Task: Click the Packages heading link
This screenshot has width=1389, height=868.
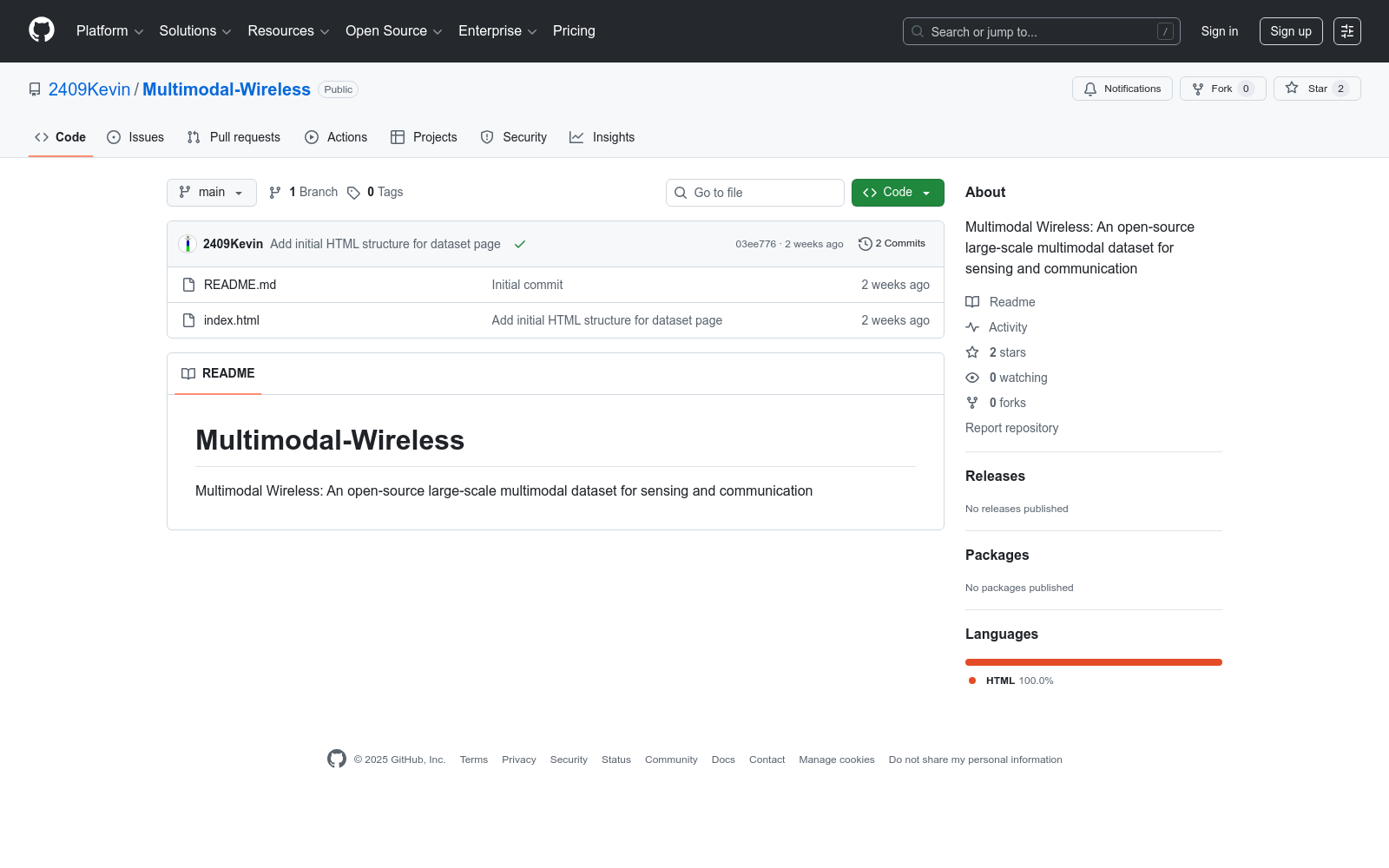Action: 997,555
